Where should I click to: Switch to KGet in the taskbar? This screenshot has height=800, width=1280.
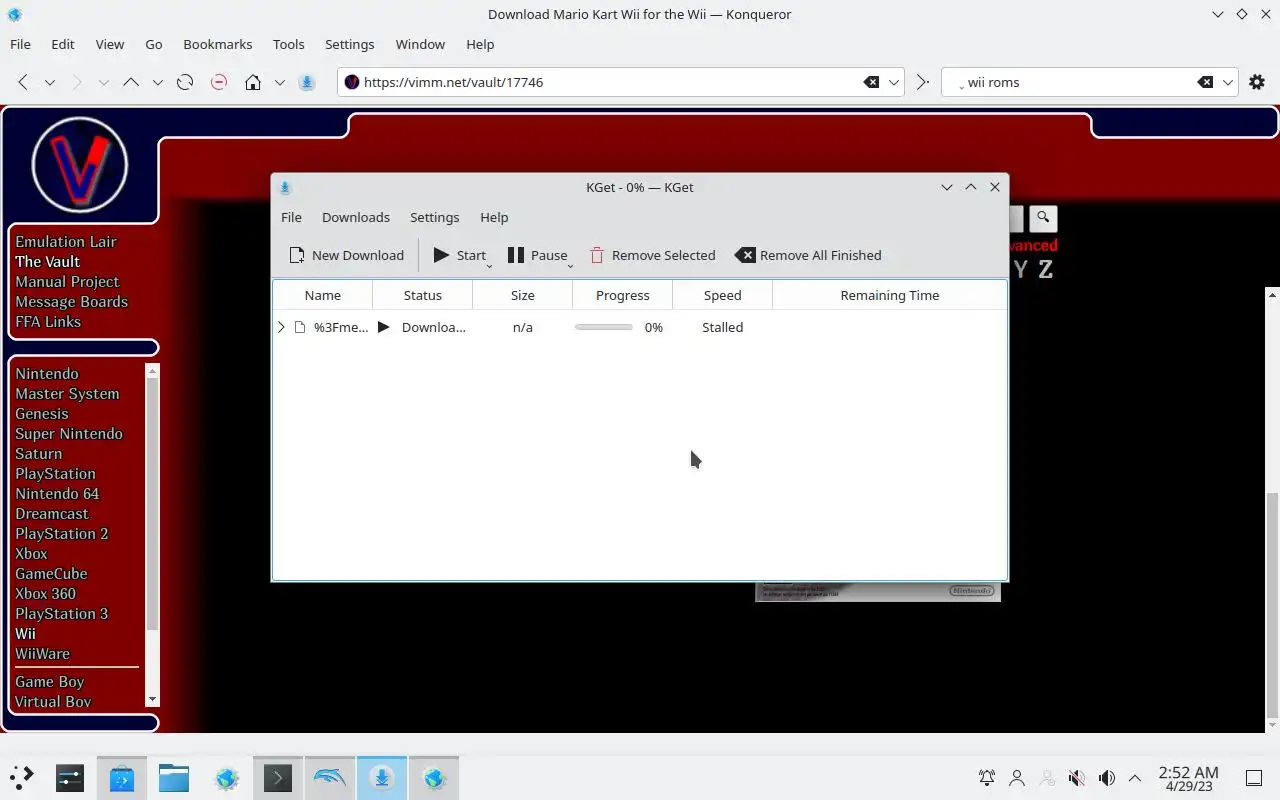tap(381, 777)
